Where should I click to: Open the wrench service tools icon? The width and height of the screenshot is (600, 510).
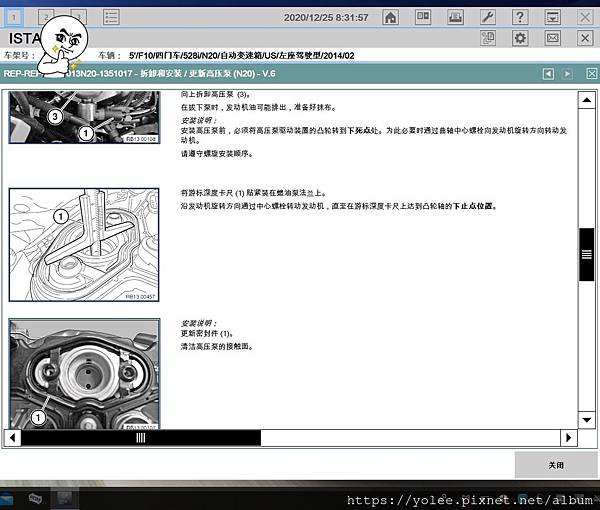[488, 17]
